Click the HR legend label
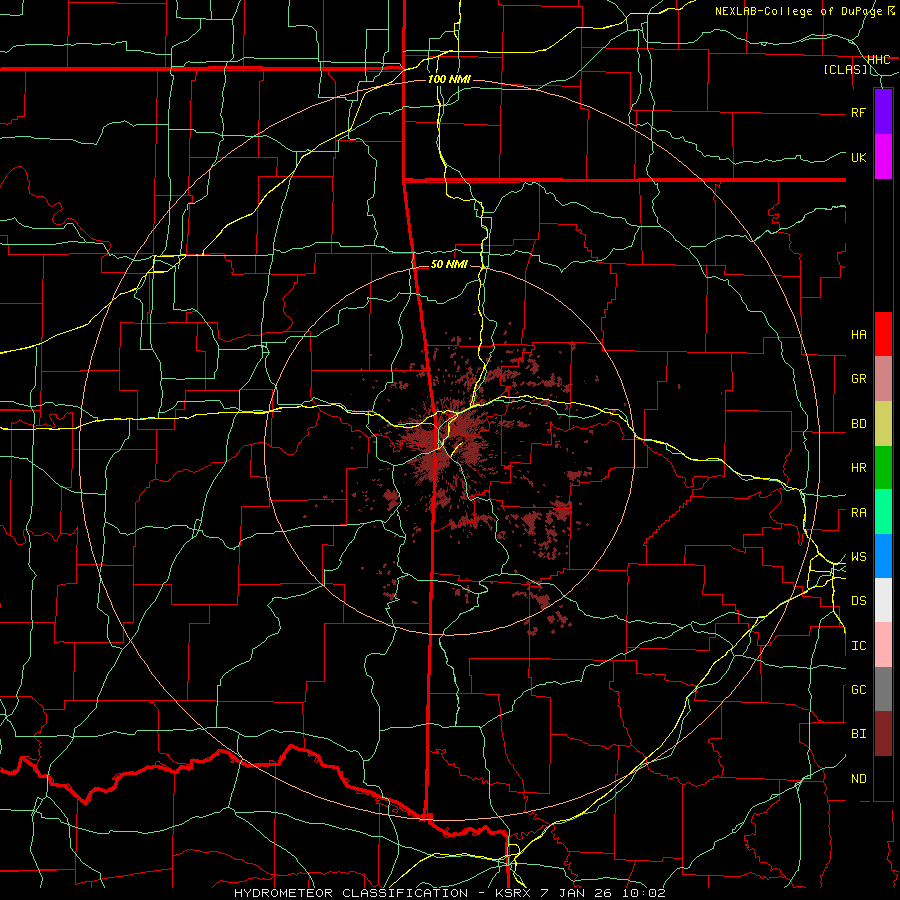 pos(858,468)
